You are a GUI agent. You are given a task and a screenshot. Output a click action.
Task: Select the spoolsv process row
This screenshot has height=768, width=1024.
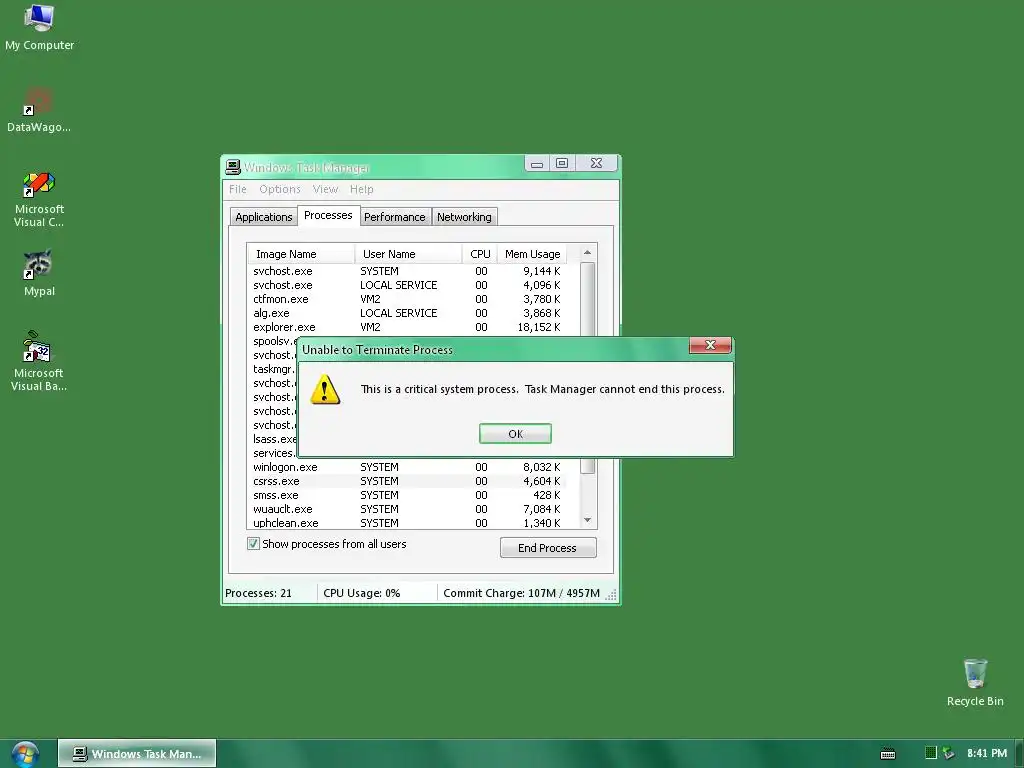point(274,341)
